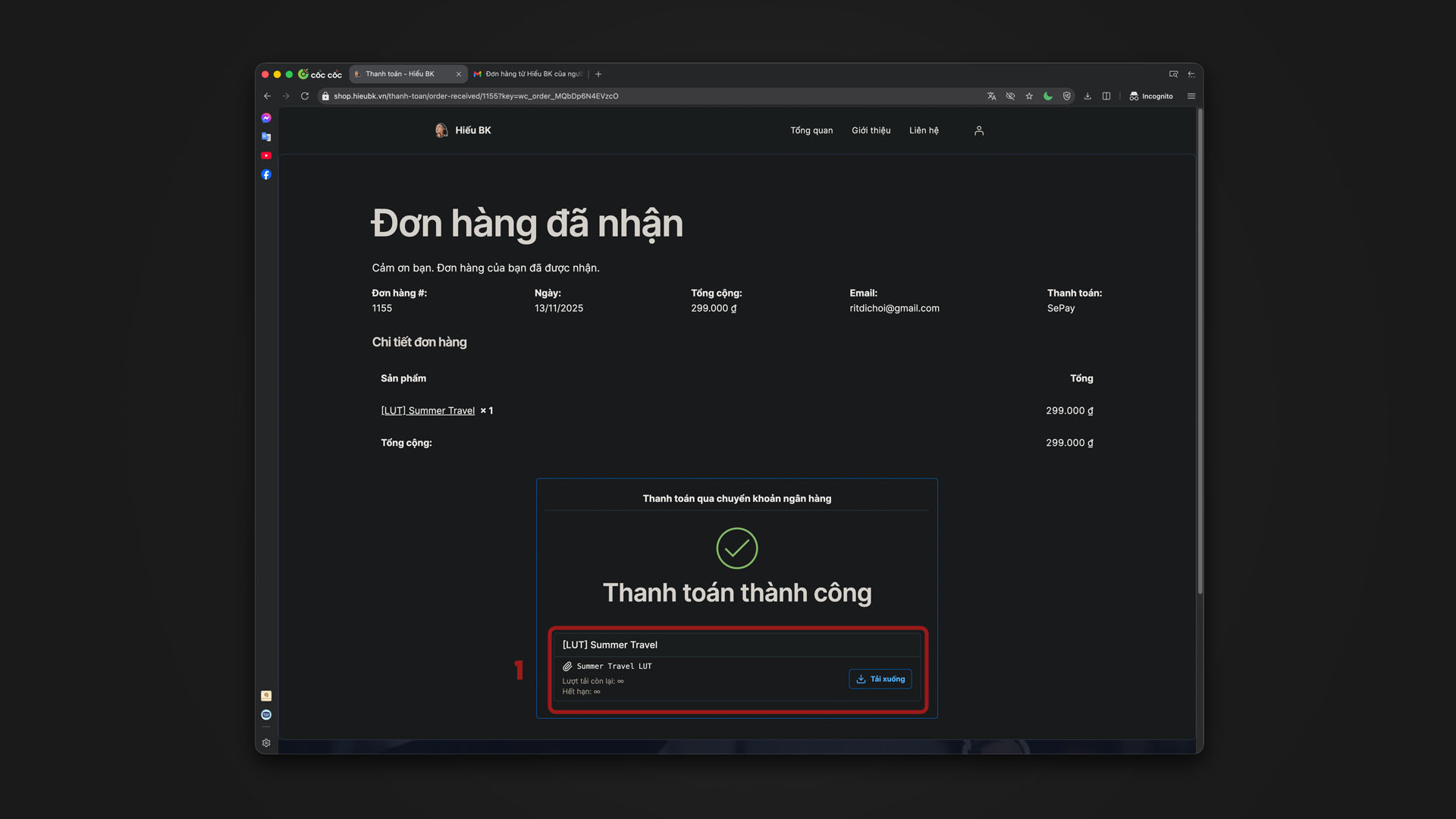Click the translate page icon
This screenshot has height=819, width=1456.
(x=991, y=96)
